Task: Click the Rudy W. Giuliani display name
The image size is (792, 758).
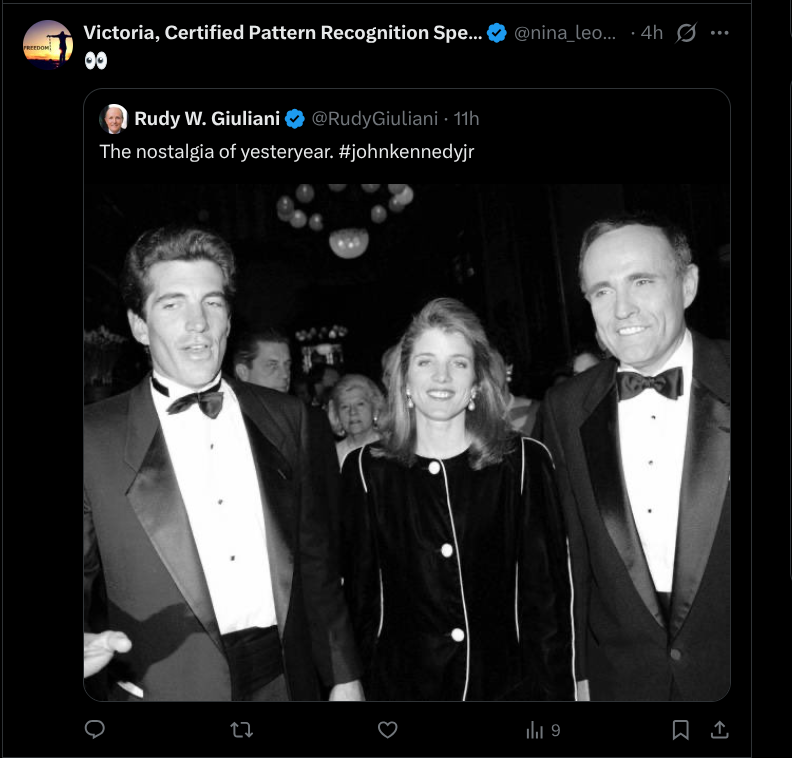Action: coord(207,119)
